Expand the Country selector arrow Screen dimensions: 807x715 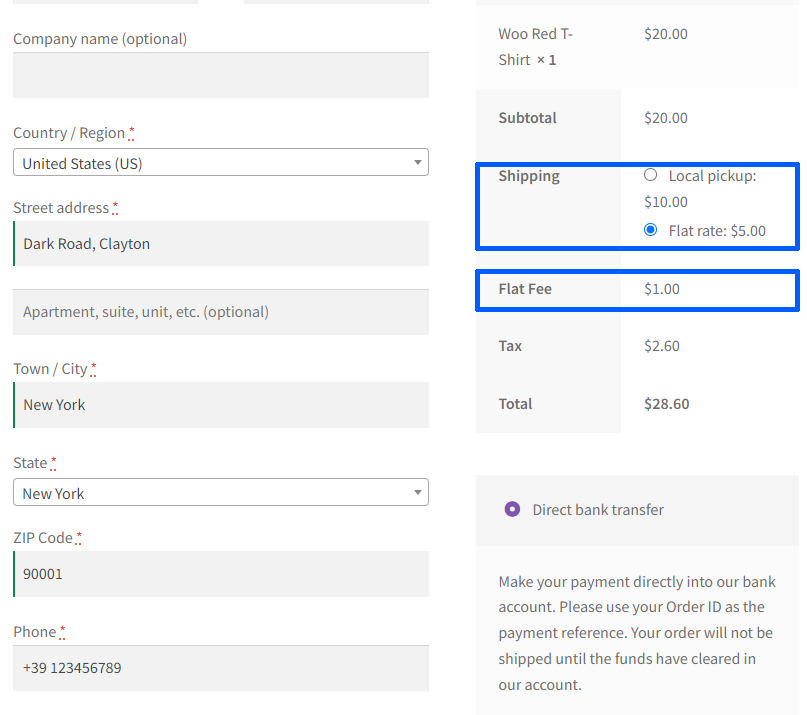tap(420, 162)
